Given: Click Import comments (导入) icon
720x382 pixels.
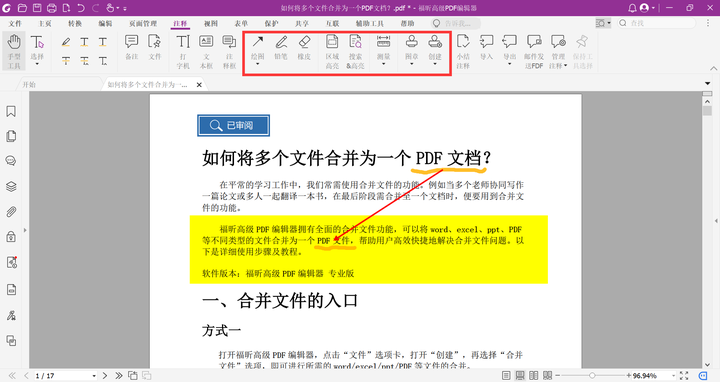Looking at the screenshot, I should (486, 47).
